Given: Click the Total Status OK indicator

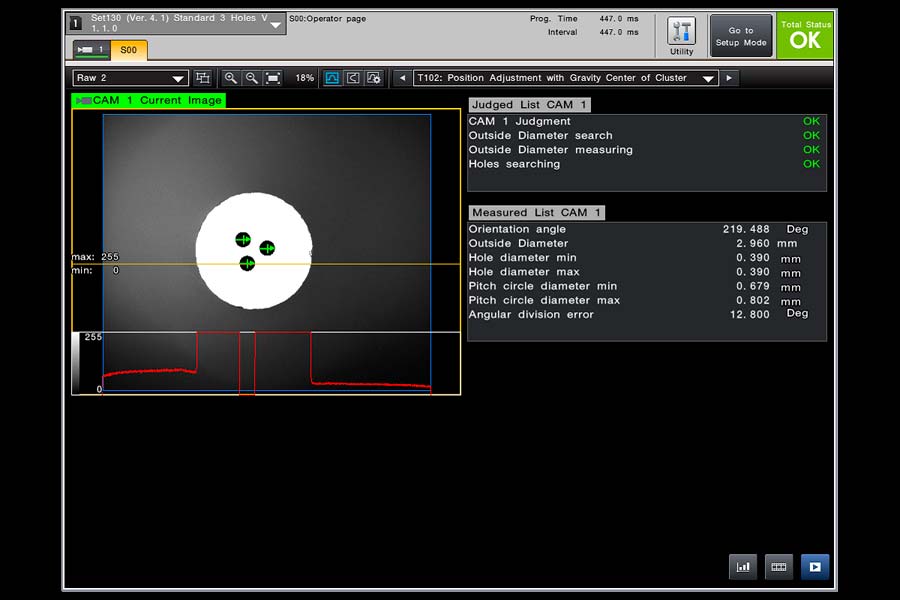Looking at the screenshot, I should [x=805, y=36].
